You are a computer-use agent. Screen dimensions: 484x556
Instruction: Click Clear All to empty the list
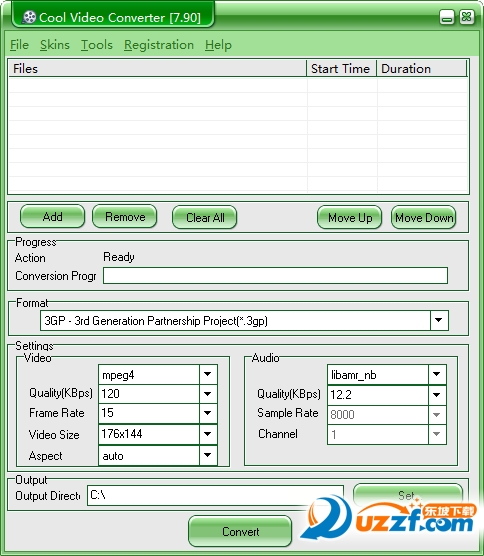point(205,217)
